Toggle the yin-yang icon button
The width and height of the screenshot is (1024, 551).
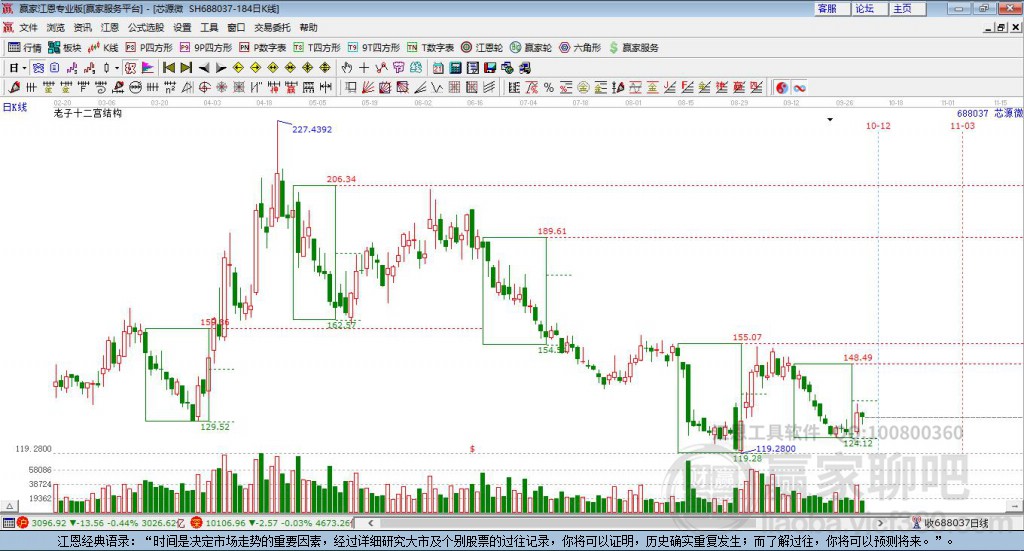(x=782, y=87)
